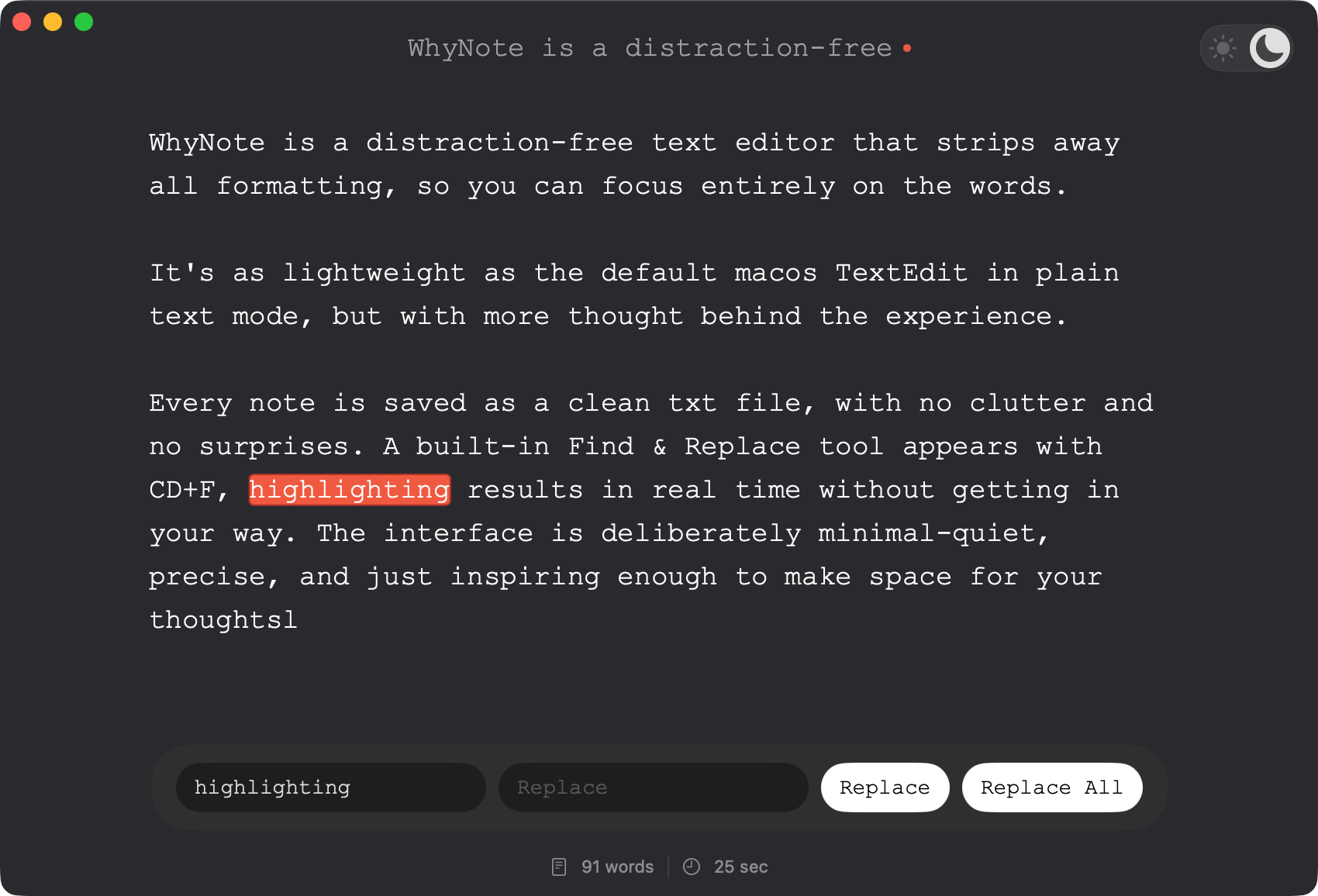
Task: Click the word "minimal-quiet," in the text
Action: (x=934, y=533)
